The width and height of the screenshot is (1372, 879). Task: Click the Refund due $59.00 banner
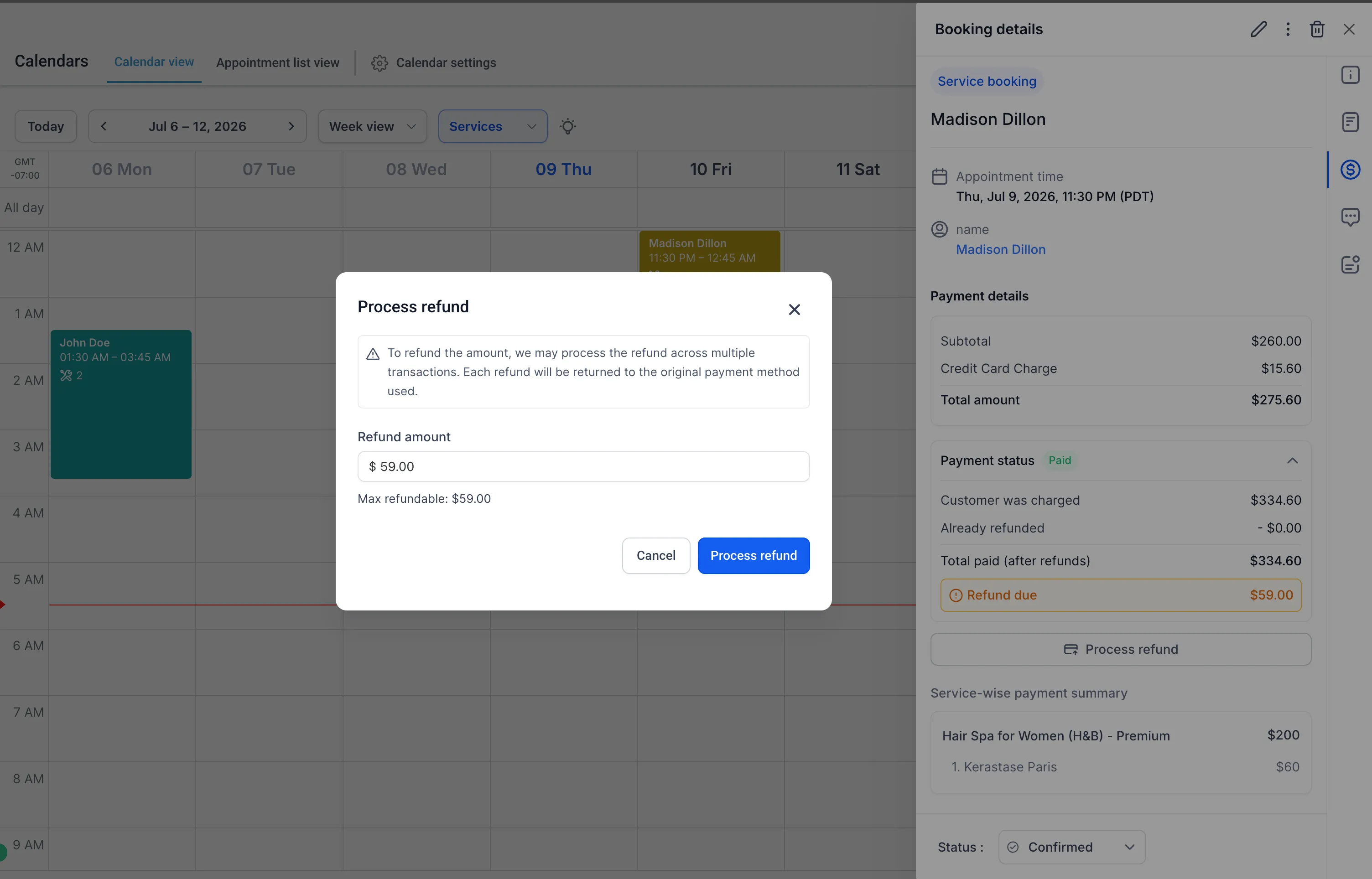[x=1120, y=595]
